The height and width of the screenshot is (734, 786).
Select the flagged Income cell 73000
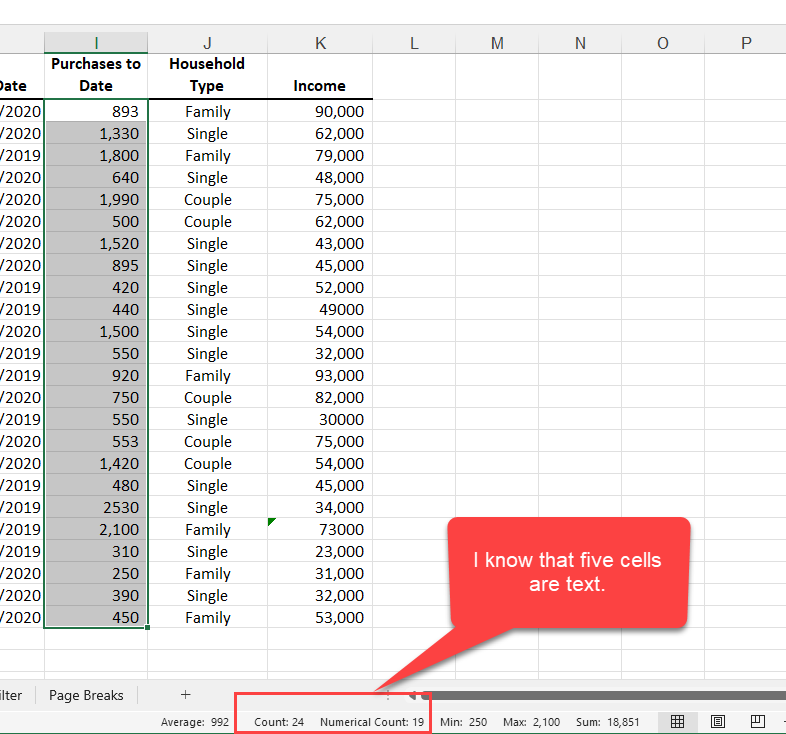tap(320, 529)
